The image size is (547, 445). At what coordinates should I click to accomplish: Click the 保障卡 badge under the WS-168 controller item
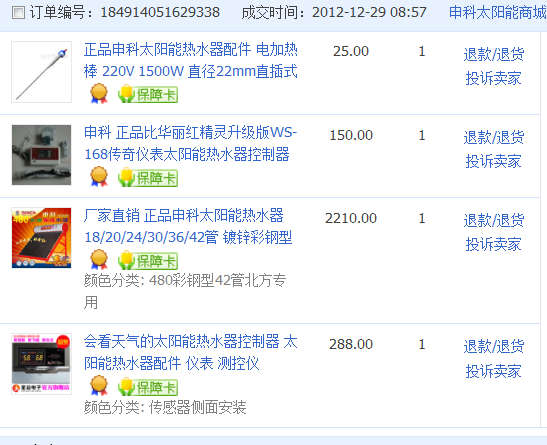coord(148,177)
